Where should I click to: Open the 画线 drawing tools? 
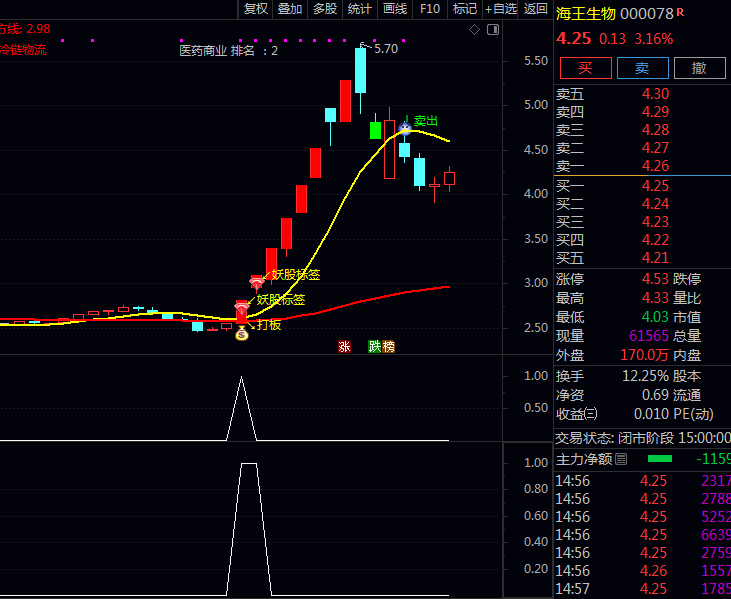click(395, 9)
